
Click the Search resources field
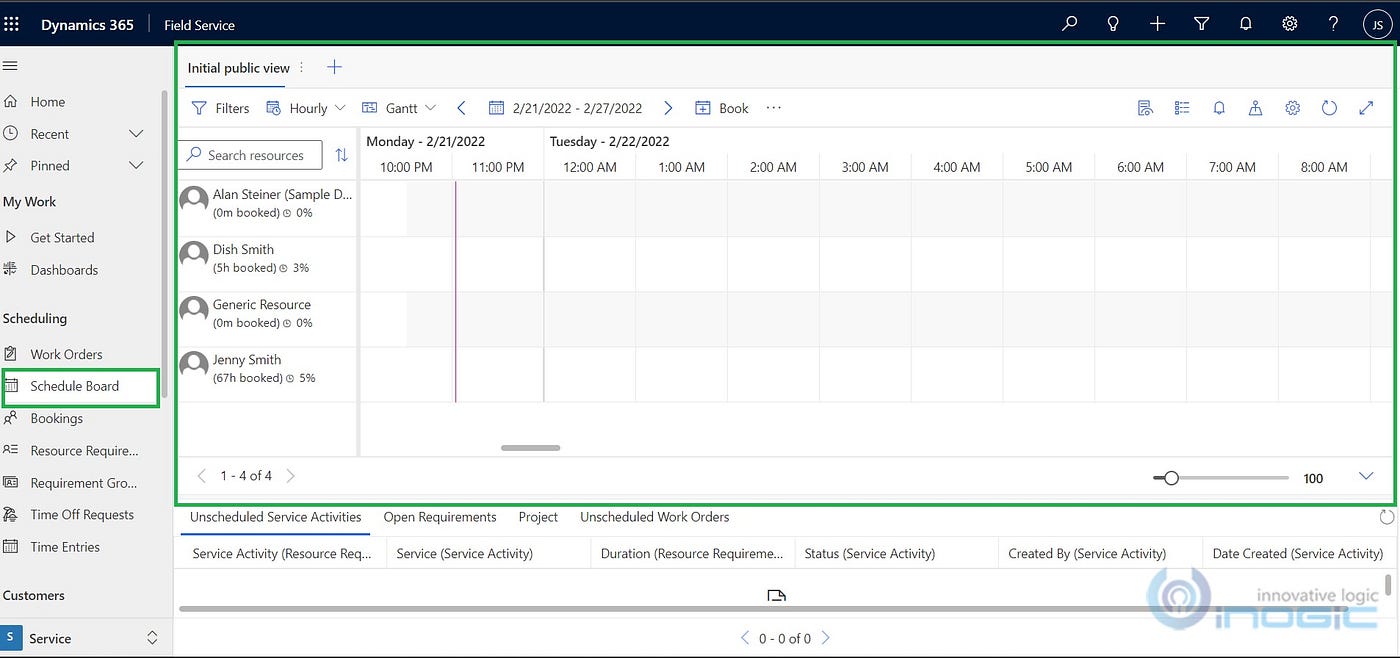pos(251,155)
